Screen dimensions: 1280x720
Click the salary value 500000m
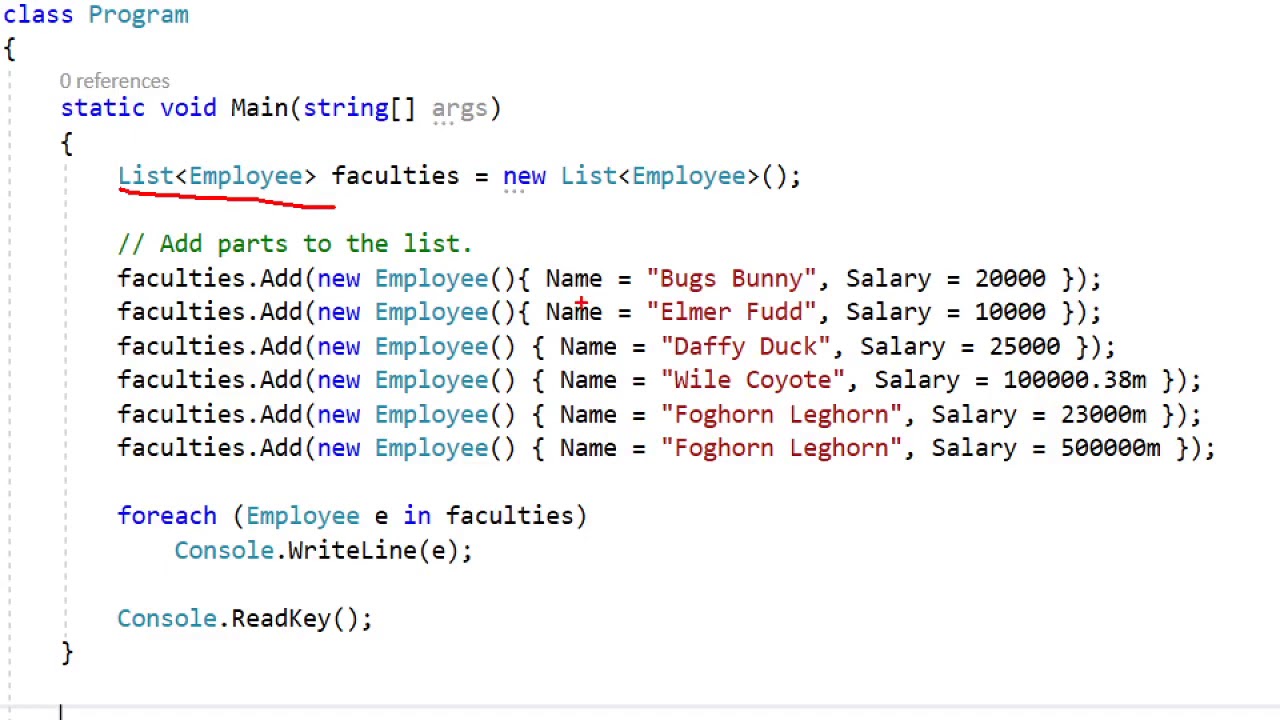(x=1110, y=448)
